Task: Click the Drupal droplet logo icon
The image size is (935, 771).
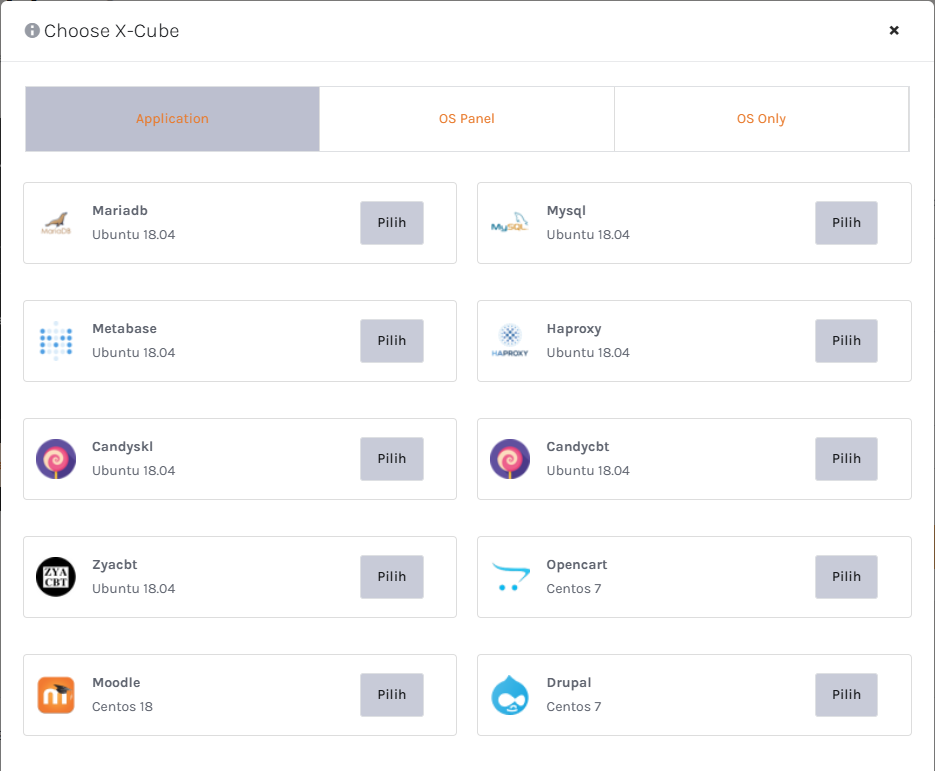Action: pyautogui.click(x=510, y=695)
